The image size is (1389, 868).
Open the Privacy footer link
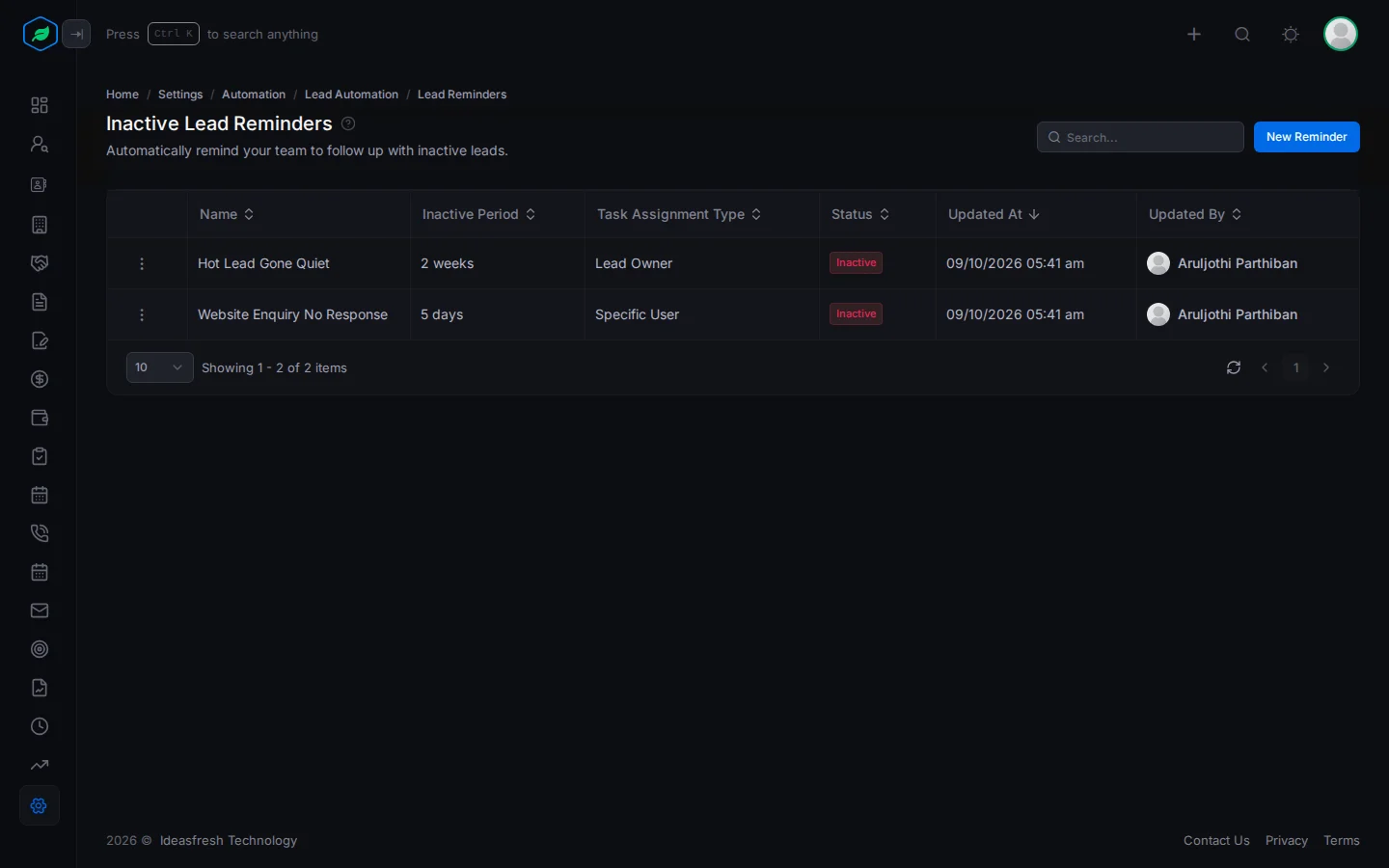[x=1287, y=841]
